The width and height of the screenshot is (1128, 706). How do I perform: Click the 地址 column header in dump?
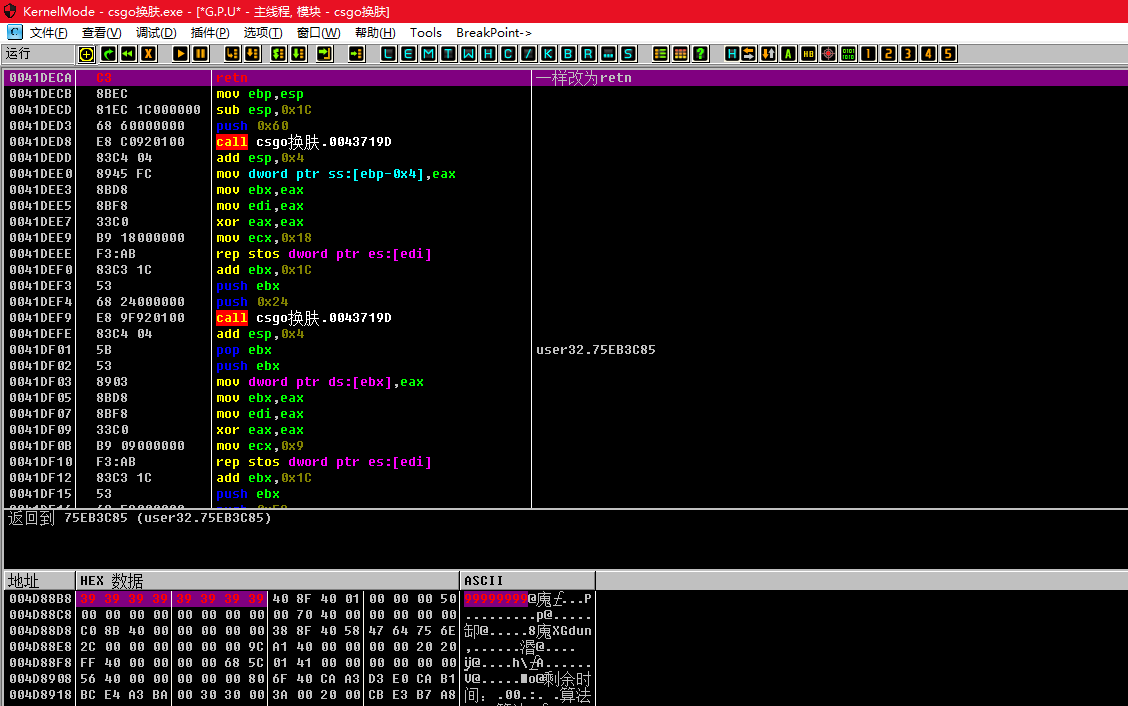(x=40, y=581)
